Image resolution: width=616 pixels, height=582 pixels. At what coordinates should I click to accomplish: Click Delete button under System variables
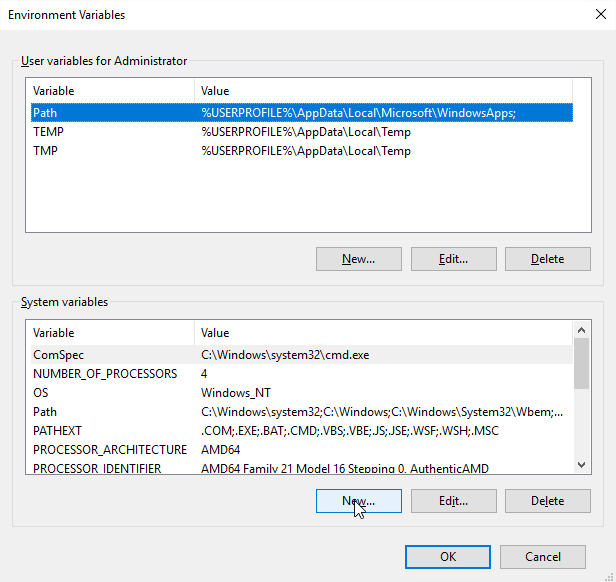[547, 500]
